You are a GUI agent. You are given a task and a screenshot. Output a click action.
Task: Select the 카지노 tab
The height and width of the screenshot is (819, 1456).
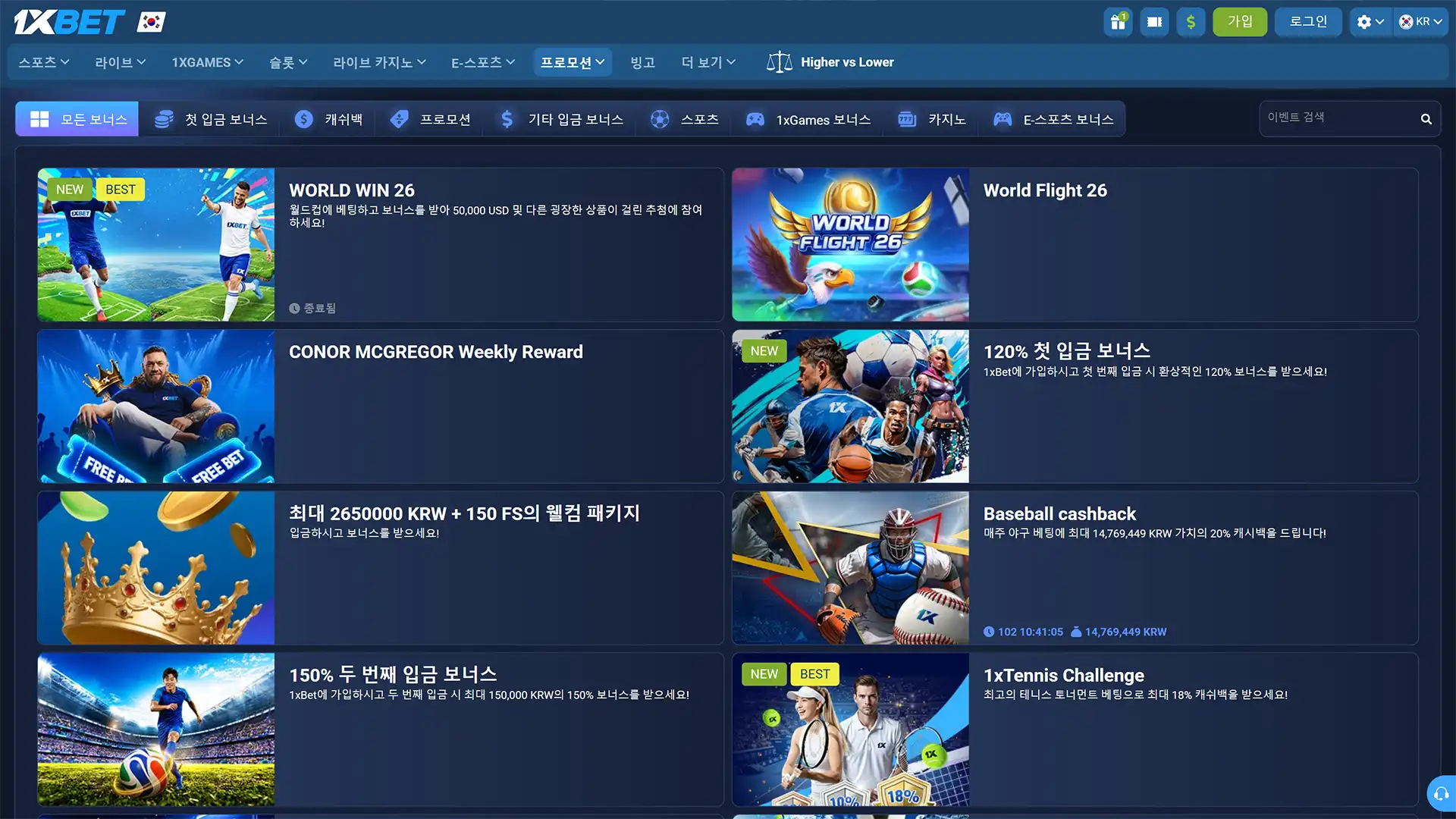(x=932, y=119)
